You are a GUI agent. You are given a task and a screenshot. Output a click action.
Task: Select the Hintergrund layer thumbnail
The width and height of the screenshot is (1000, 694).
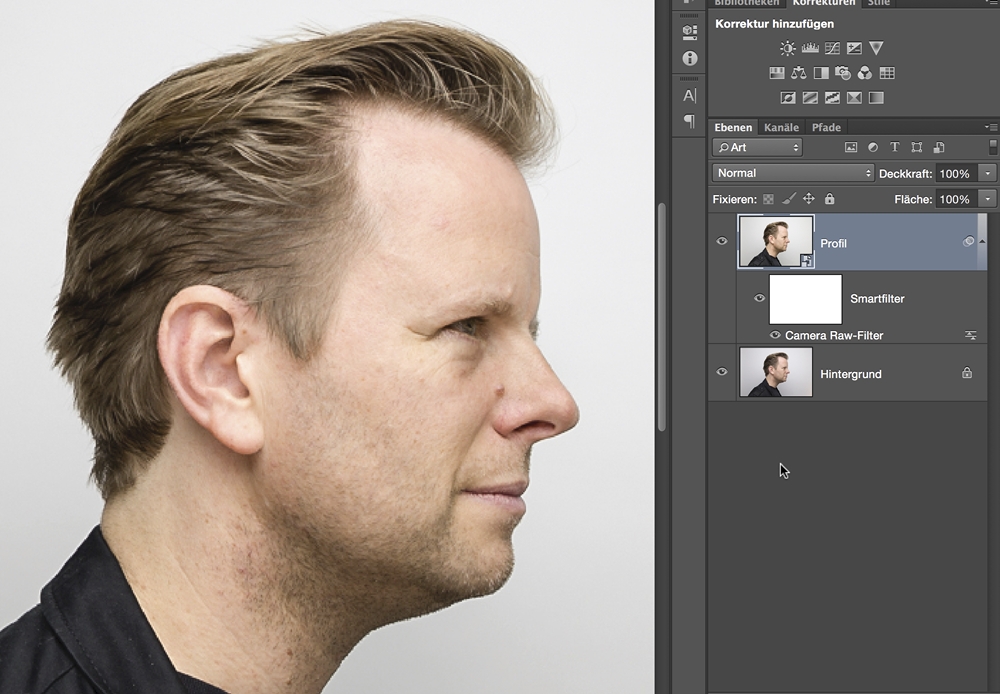coord(776,372)
